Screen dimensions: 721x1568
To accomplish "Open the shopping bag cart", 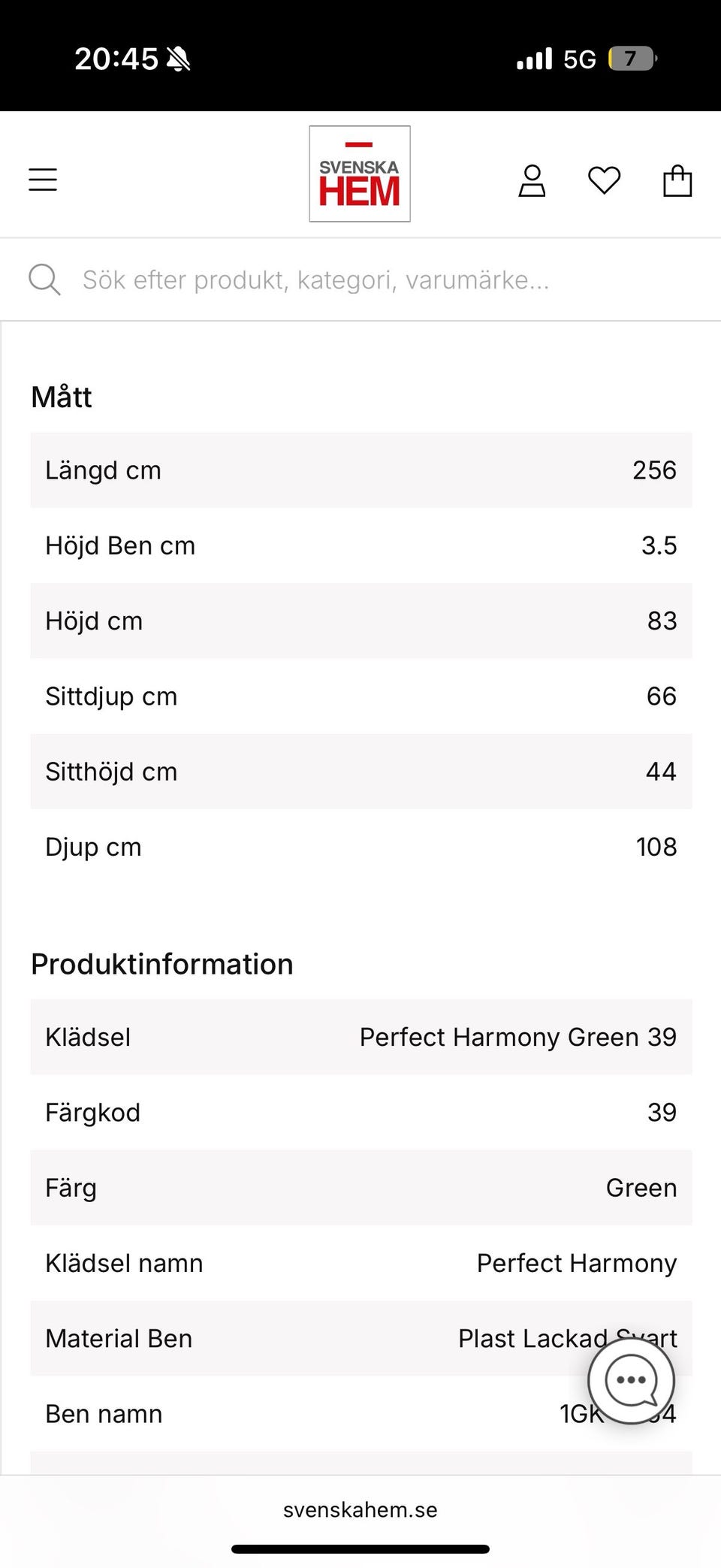I will (x=677, y=181).
